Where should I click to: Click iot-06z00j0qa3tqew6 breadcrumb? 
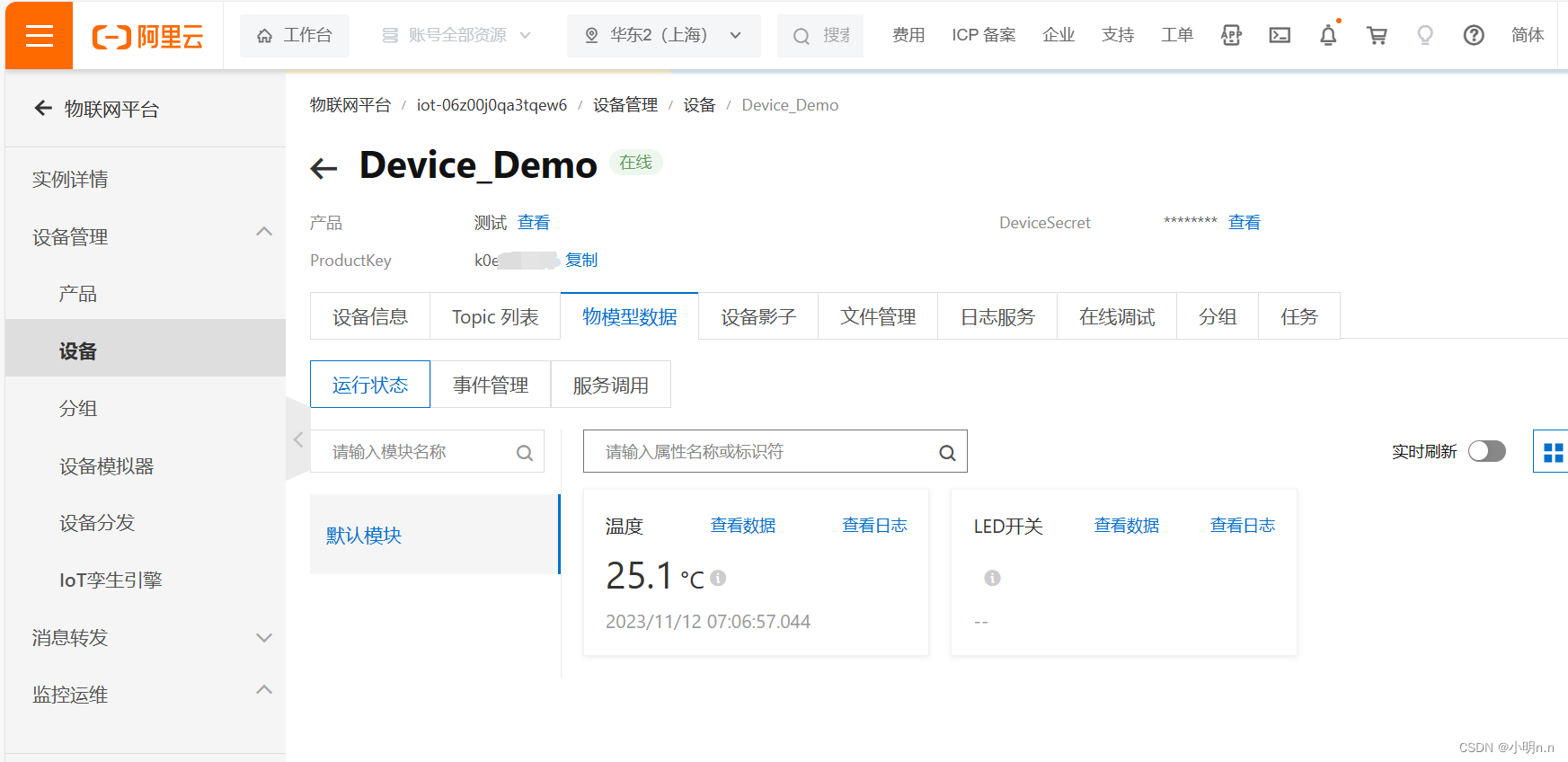(492, 105)
